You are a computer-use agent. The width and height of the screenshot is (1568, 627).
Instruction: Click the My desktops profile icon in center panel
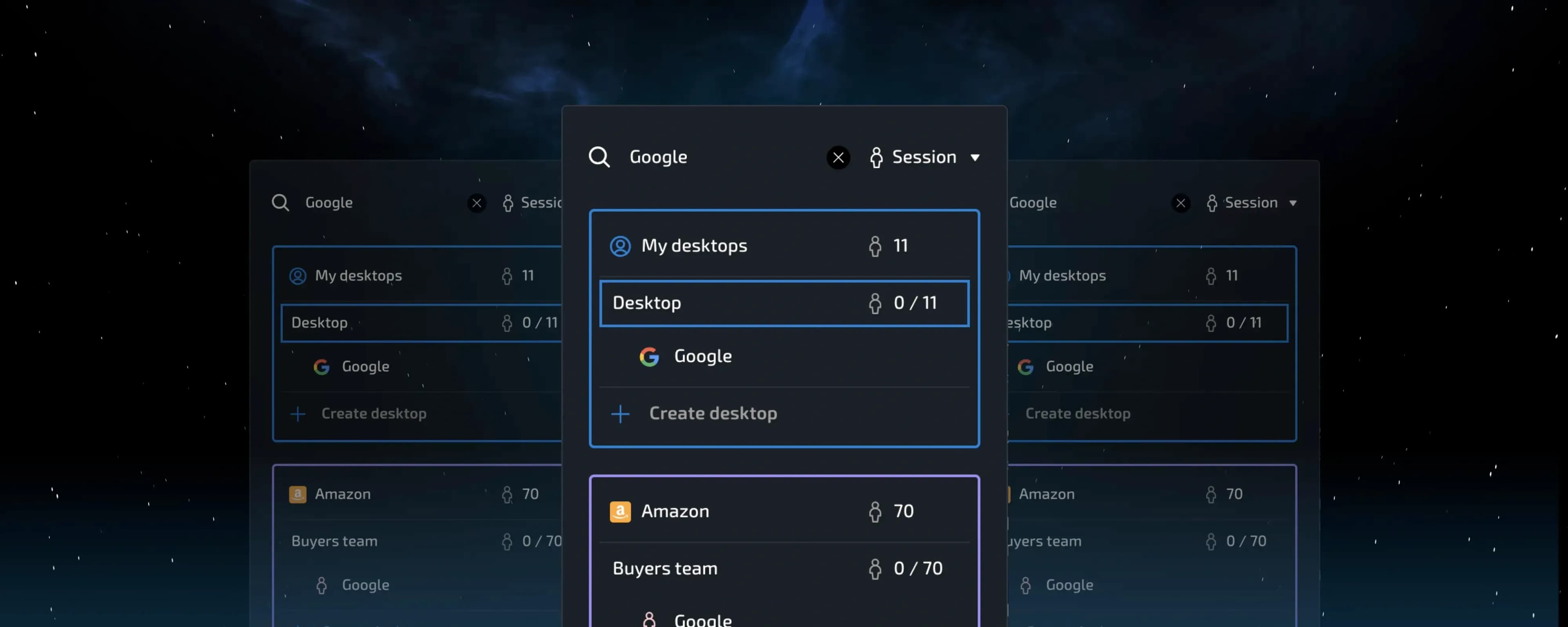[620, 247]
